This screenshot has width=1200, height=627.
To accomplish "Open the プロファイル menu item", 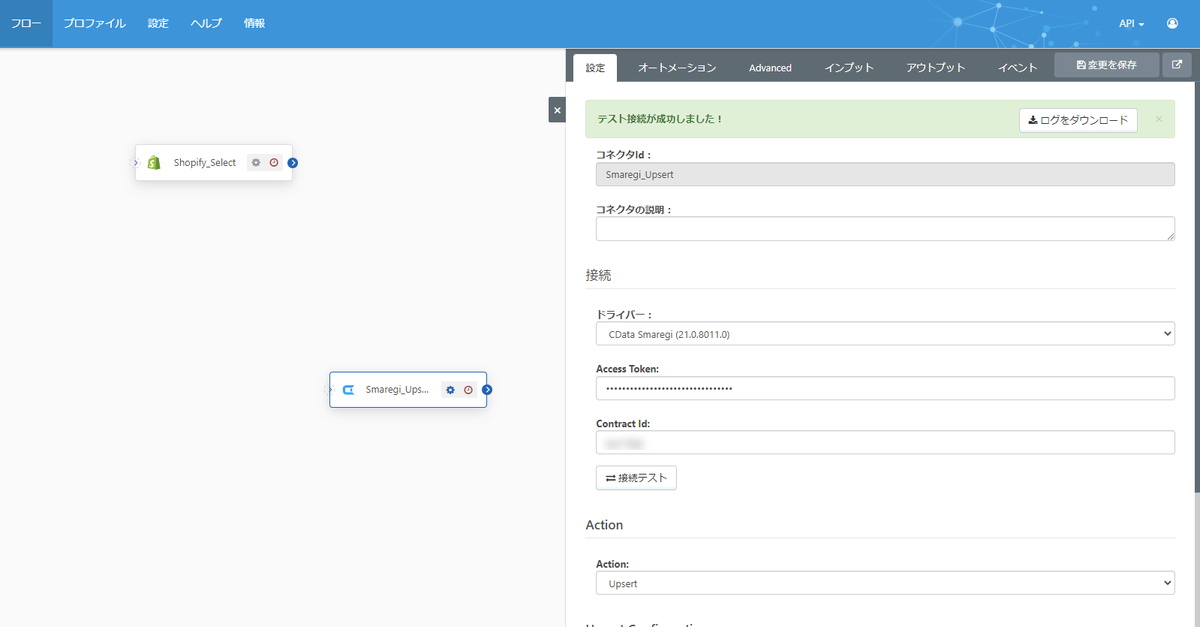I will [x=94, y=23].
